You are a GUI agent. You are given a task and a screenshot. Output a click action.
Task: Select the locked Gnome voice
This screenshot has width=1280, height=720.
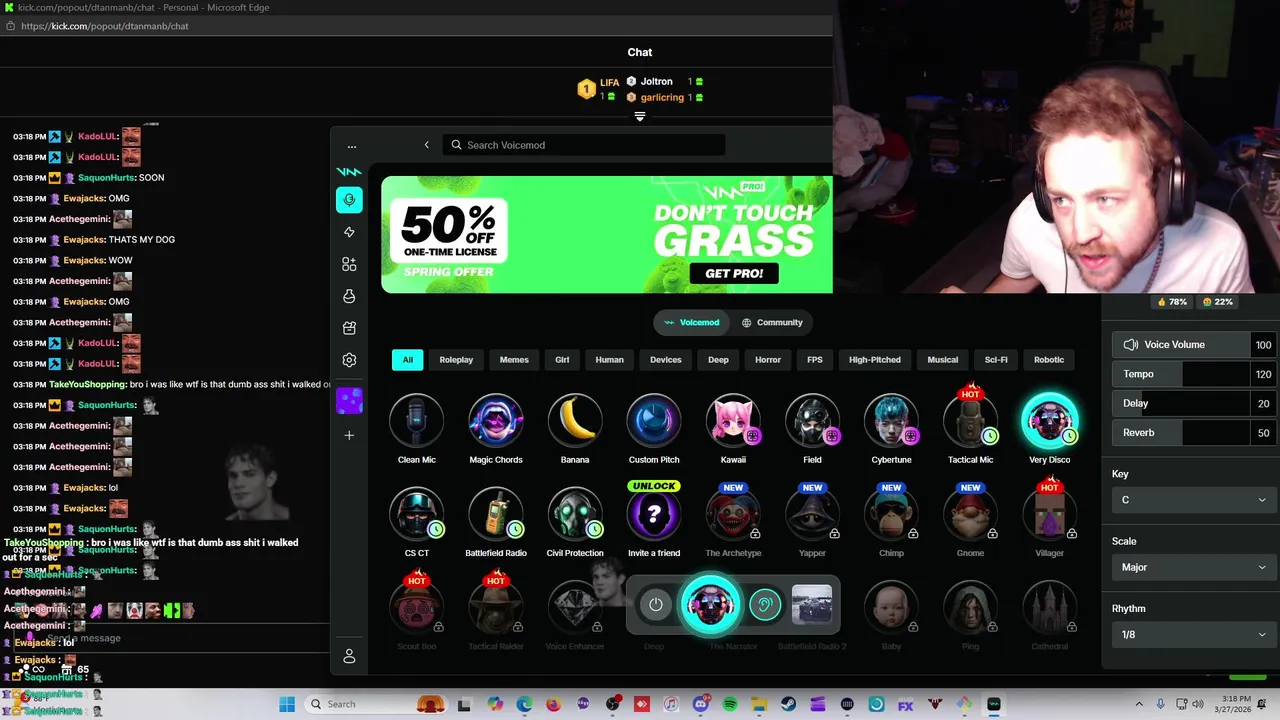tap(970, 514)
